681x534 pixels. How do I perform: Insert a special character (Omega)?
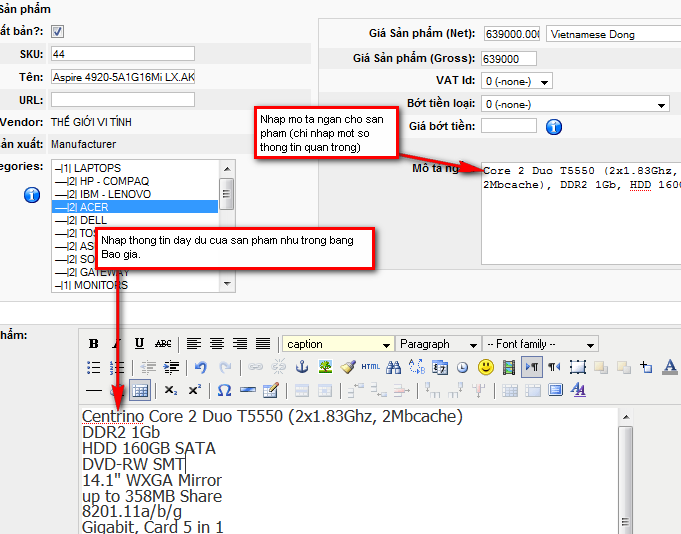click(x=224, y=391)
